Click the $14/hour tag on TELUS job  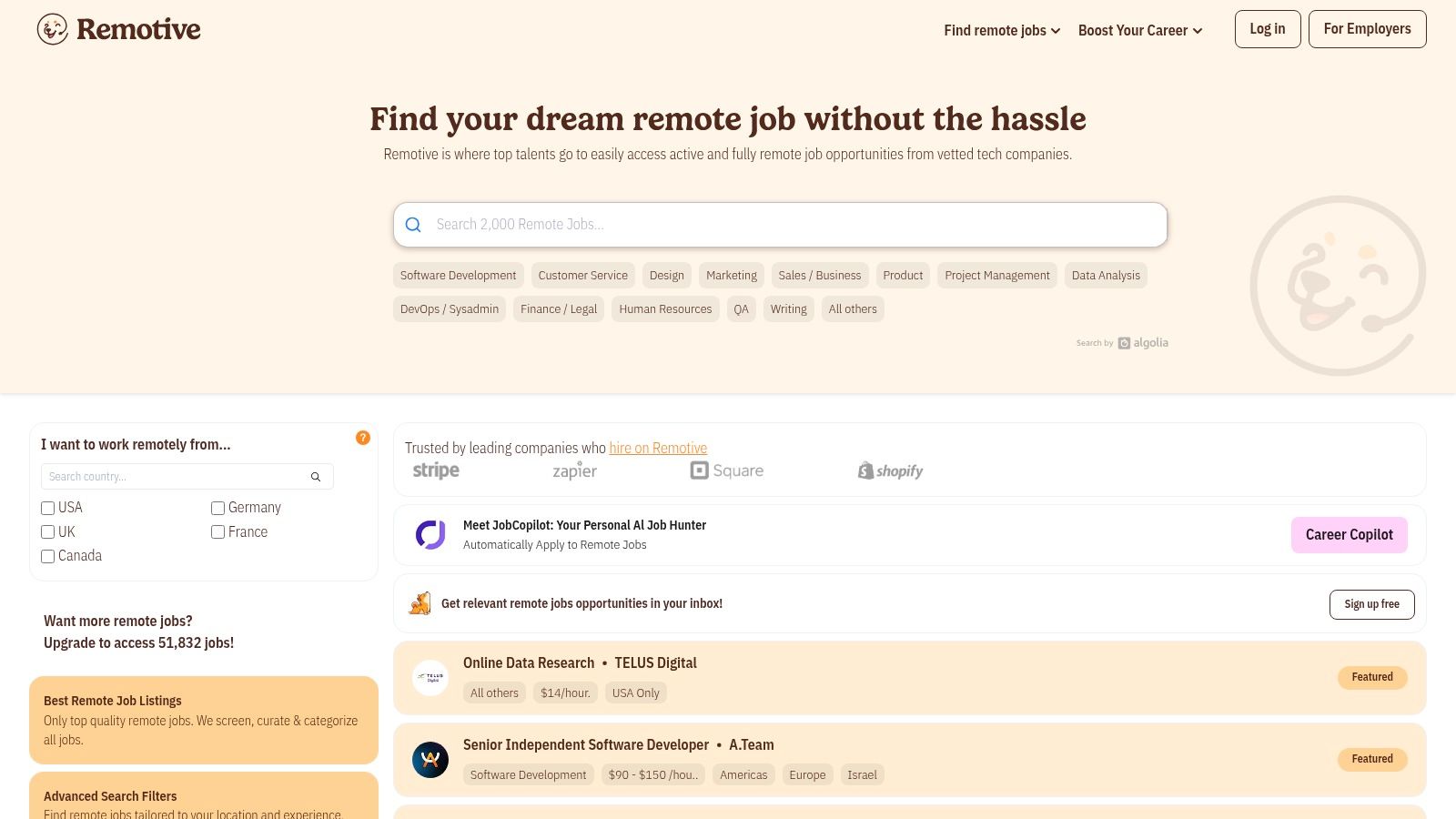coord(565,693)
